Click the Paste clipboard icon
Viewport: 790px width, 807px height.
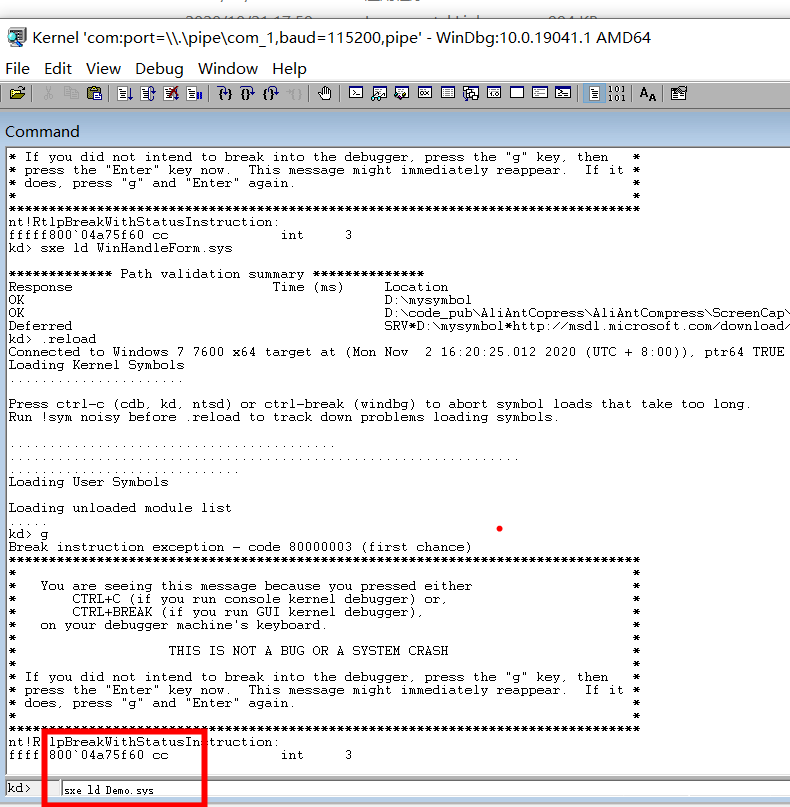point(94,93)
